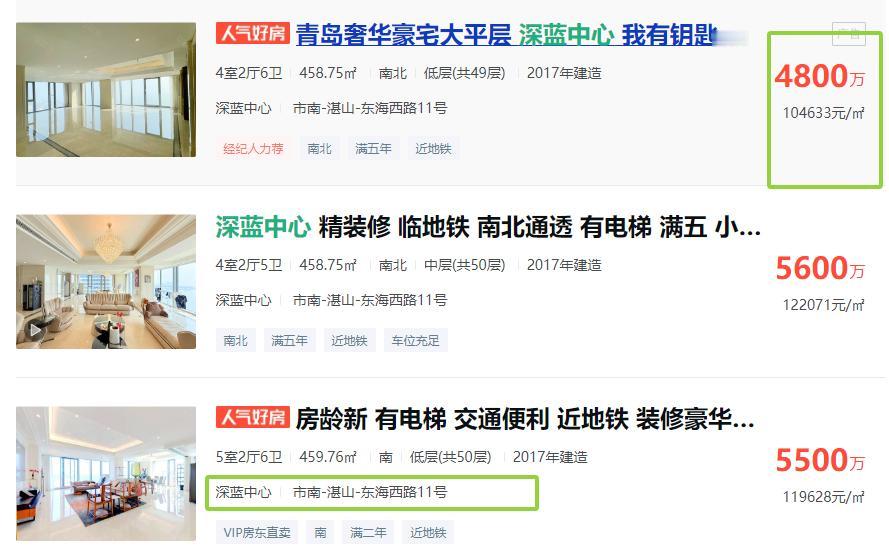Click the 满五年 tag in first listing
Screen dimensions: 889x555
[x=373, y=149]
